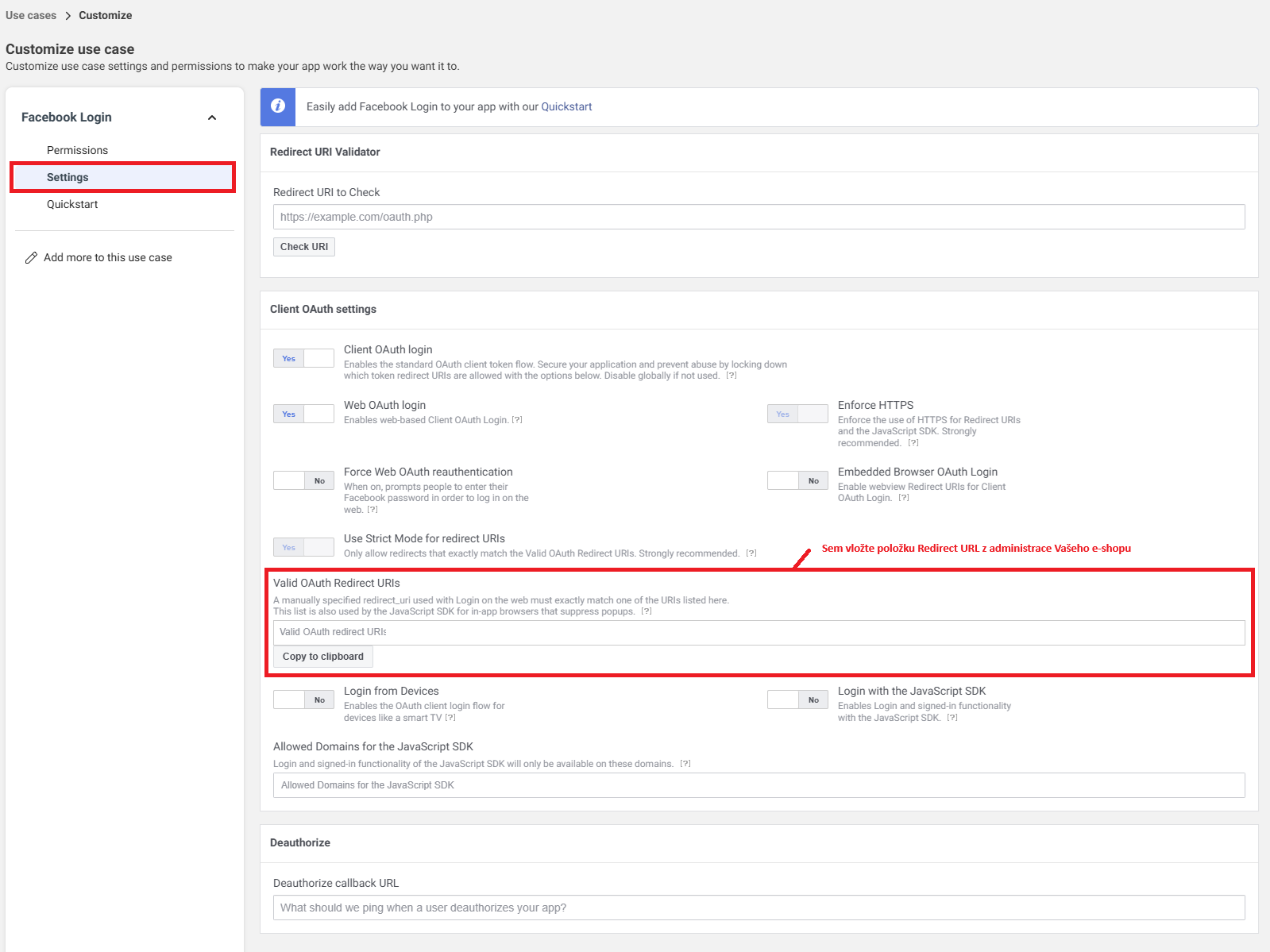Toggle the Enforce HTTPS switch
Viewport: 1270px width, 952px height.
pyautogui.click(x=797, y=414)
